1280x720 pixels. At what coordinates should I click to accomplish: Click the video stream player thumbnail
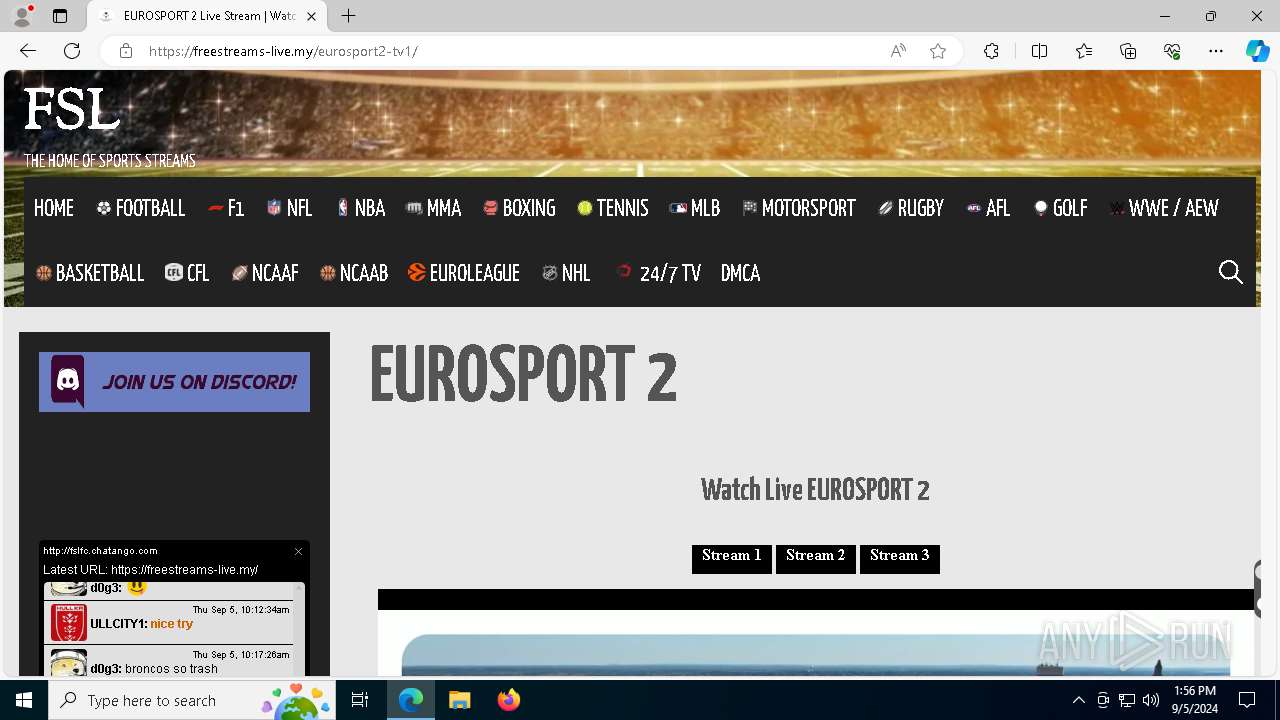pos(816,656)
